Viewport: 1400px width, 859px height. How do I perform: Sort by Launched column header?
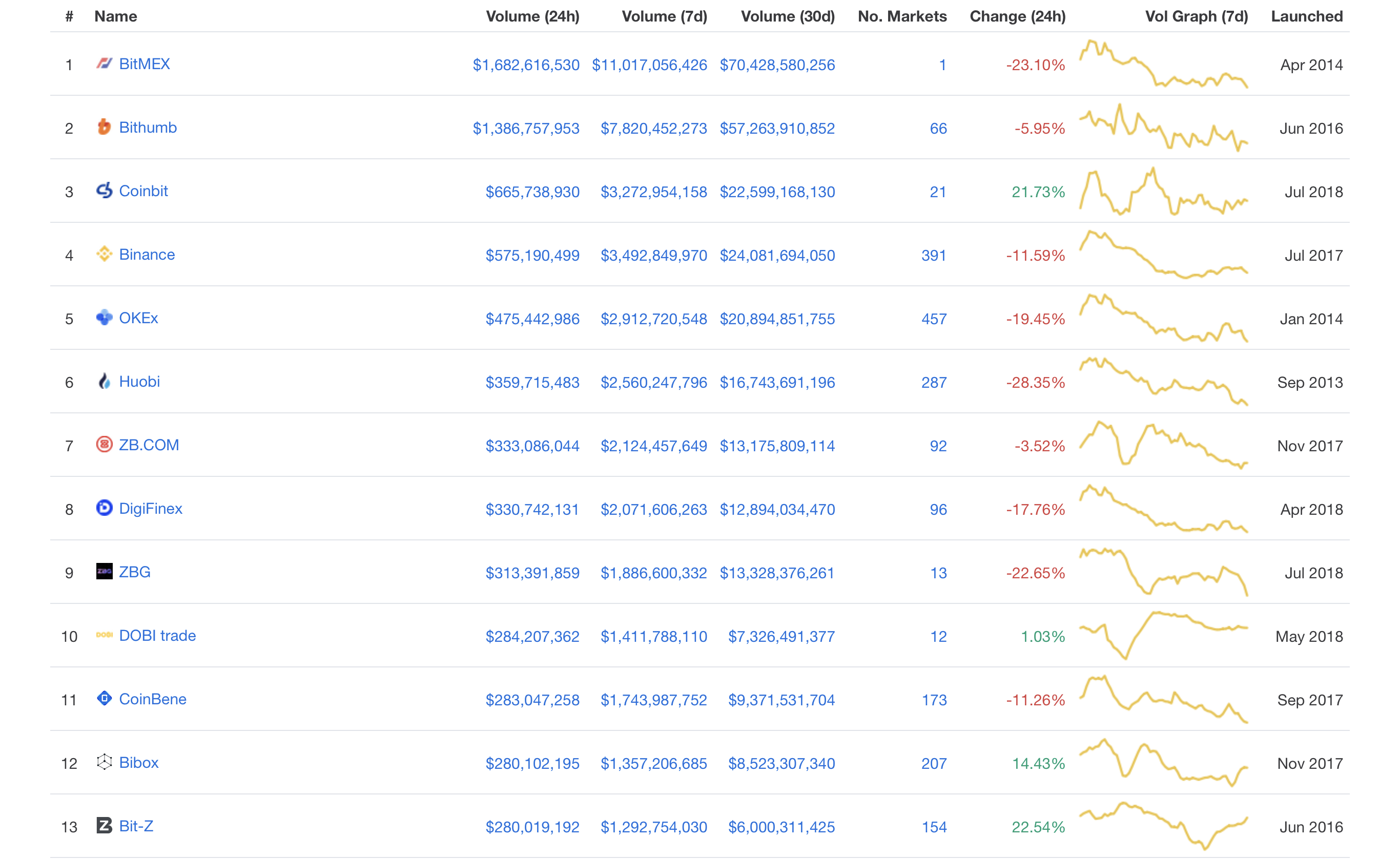point(1307,16)
